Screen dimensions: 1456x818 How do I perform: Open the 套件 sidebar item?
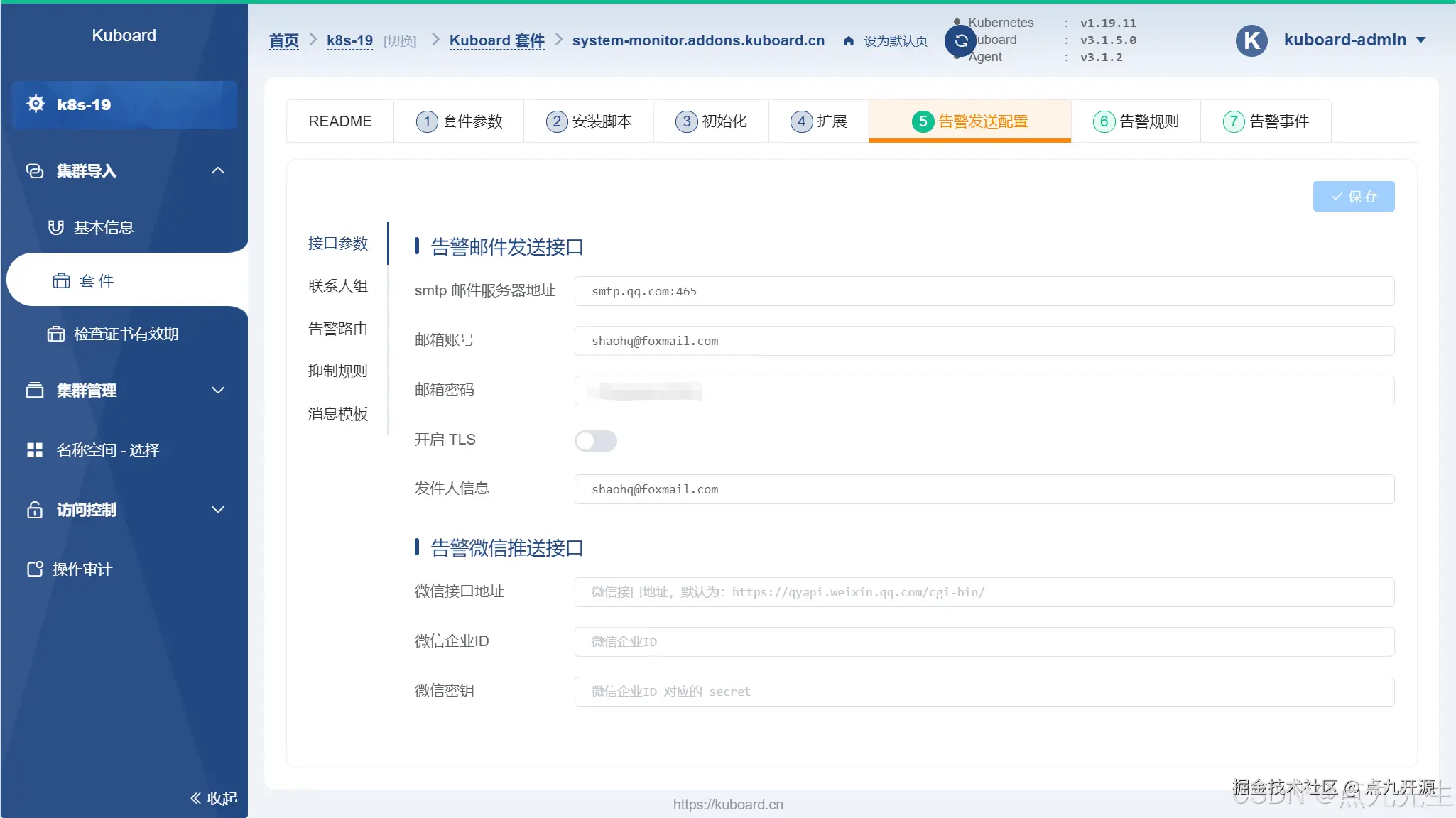click(x=97, y=280)
